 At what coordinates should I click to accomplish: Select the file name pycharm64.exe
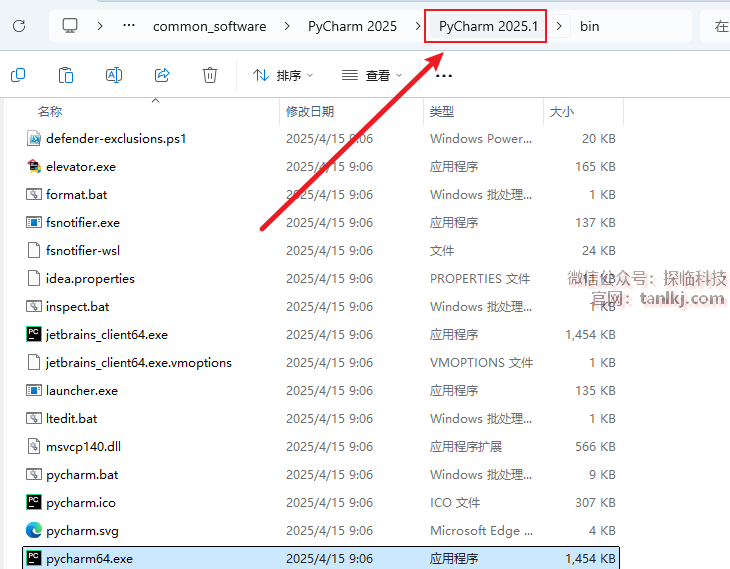click(89, 558)
